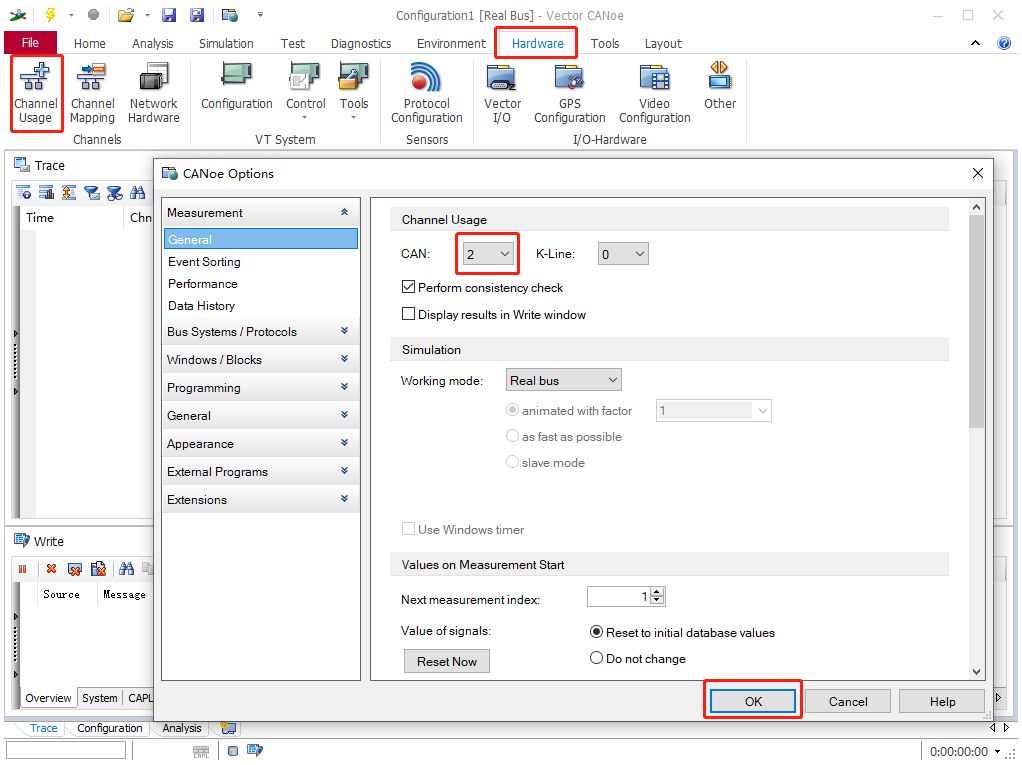The image size is (1022, 765).
Task: Click the open folder icon in title bar
Action: point(126,15)
